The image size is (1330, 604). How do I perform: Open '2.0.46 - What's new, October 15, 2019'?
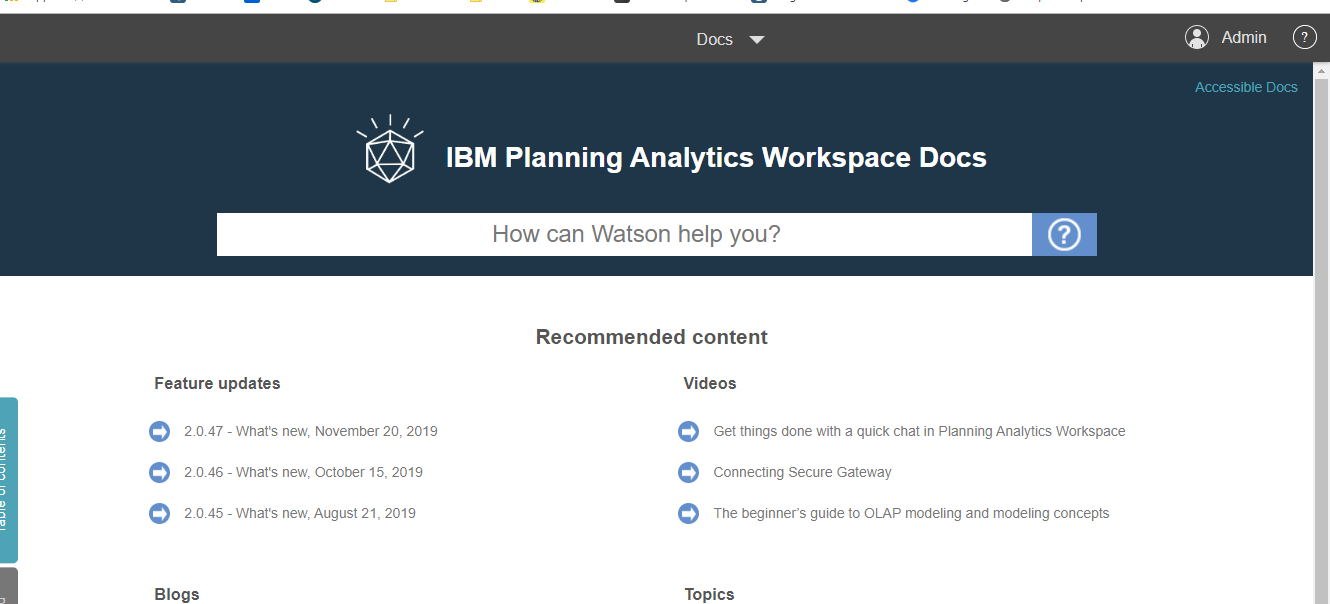(303, 472)
